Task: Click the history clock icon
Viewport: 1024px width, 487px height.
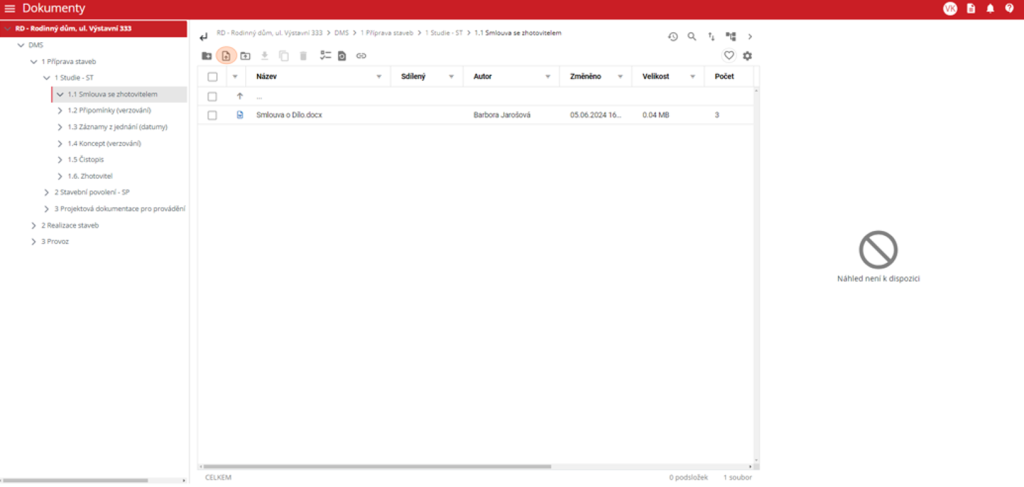Action: [673, 37]
